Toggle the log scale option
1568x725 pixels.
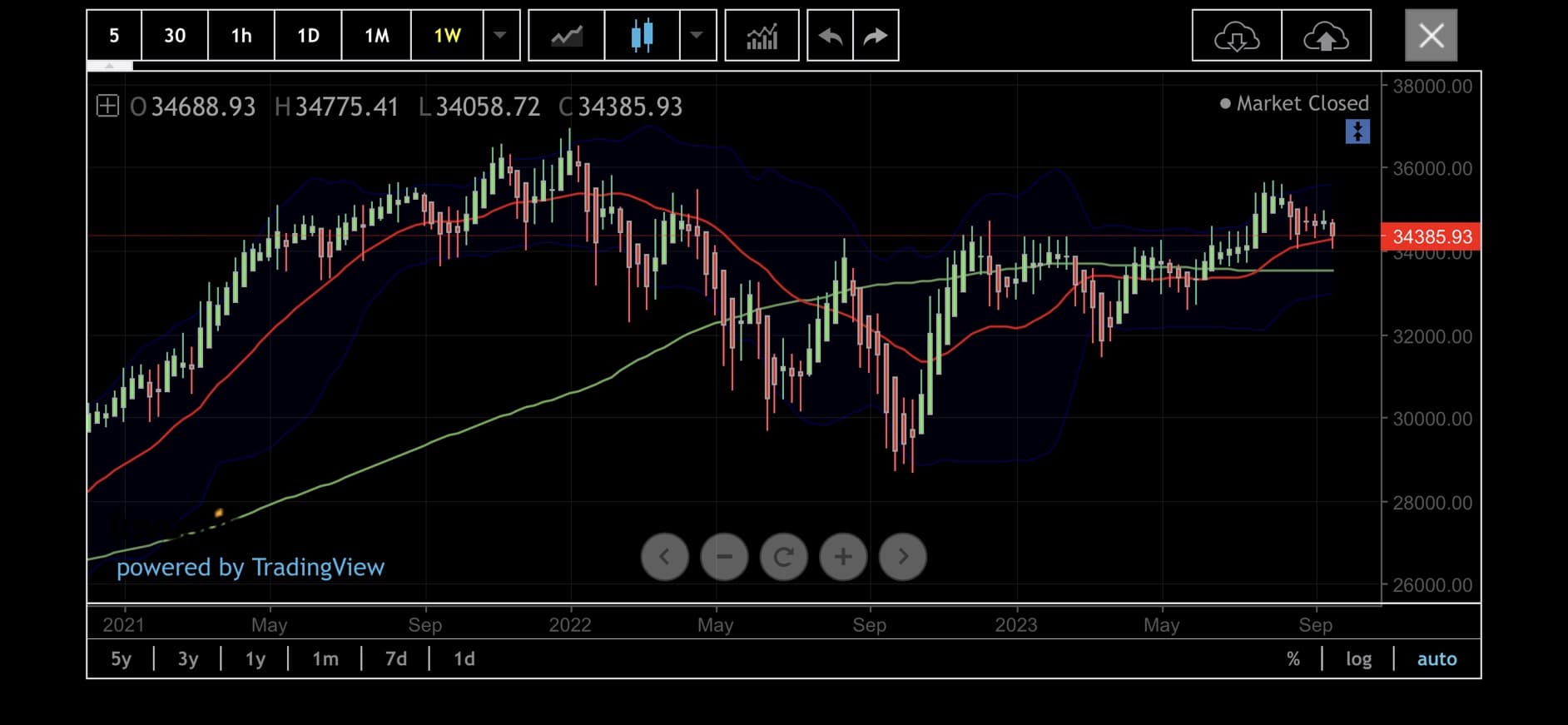coord(1358,659)
